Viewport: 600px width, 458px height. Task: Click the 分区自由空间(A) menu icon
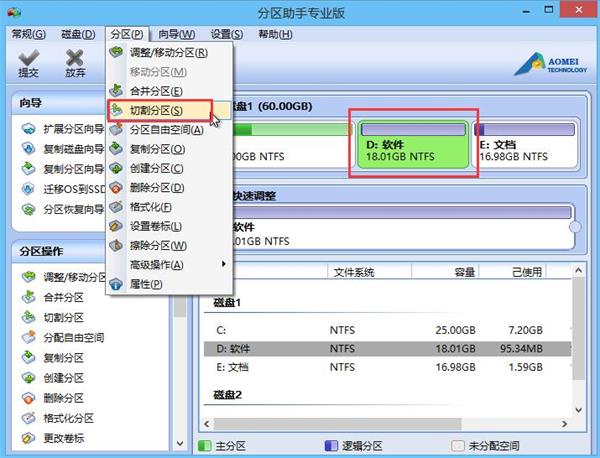116,129
